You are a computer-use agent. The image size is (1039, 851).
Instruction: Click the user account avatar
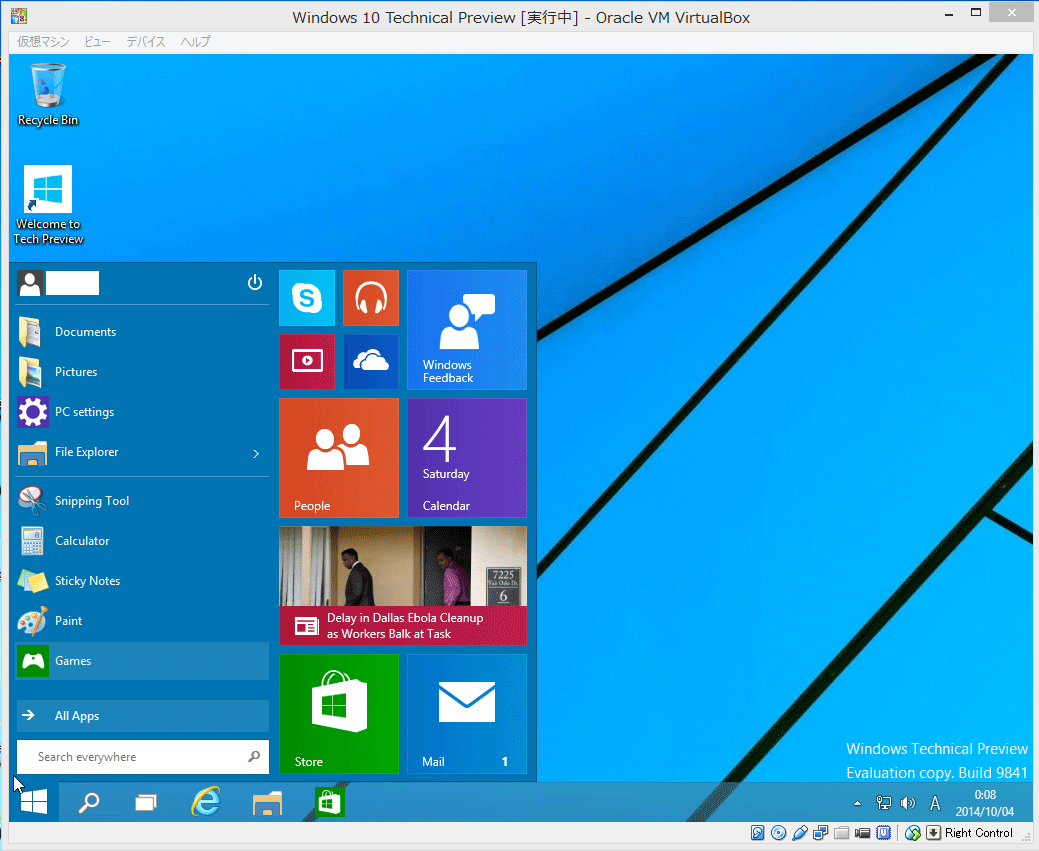pyautogui.click(x=30, y=283)
